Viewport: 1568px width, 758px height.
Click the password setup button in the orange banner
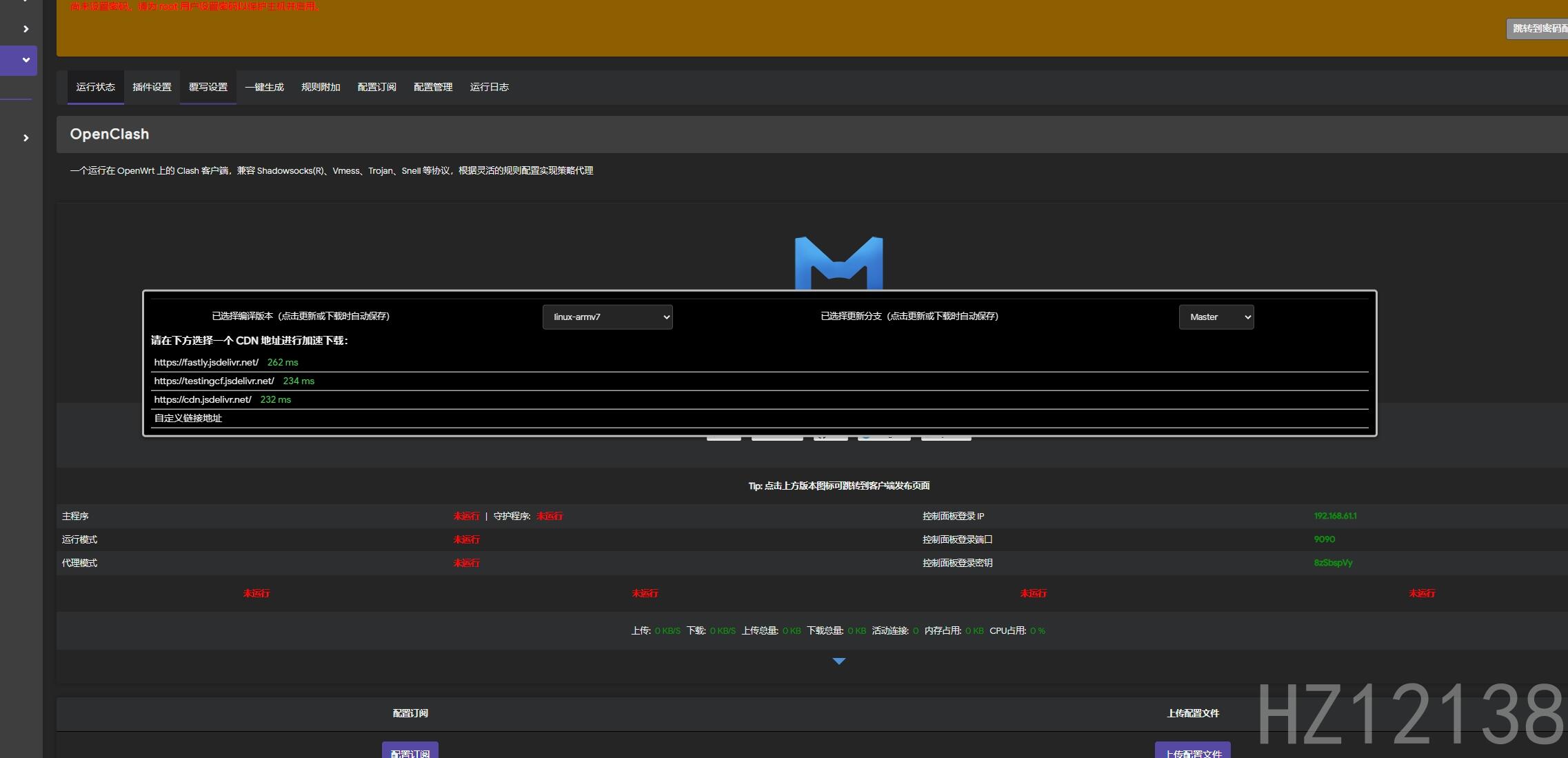pyautogui.click(x=1537, y=28)
